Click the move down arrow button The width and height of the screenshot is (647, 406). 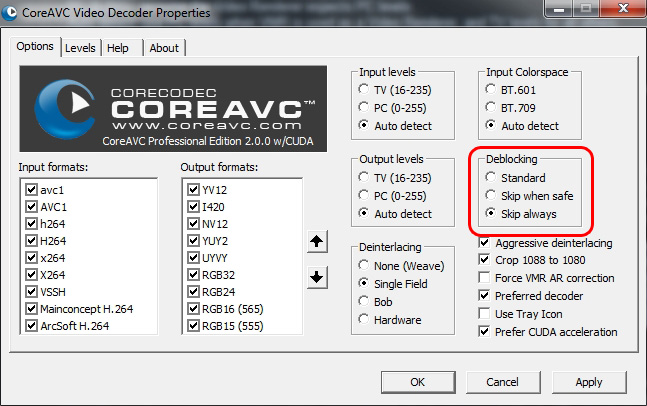coord(317,277)
